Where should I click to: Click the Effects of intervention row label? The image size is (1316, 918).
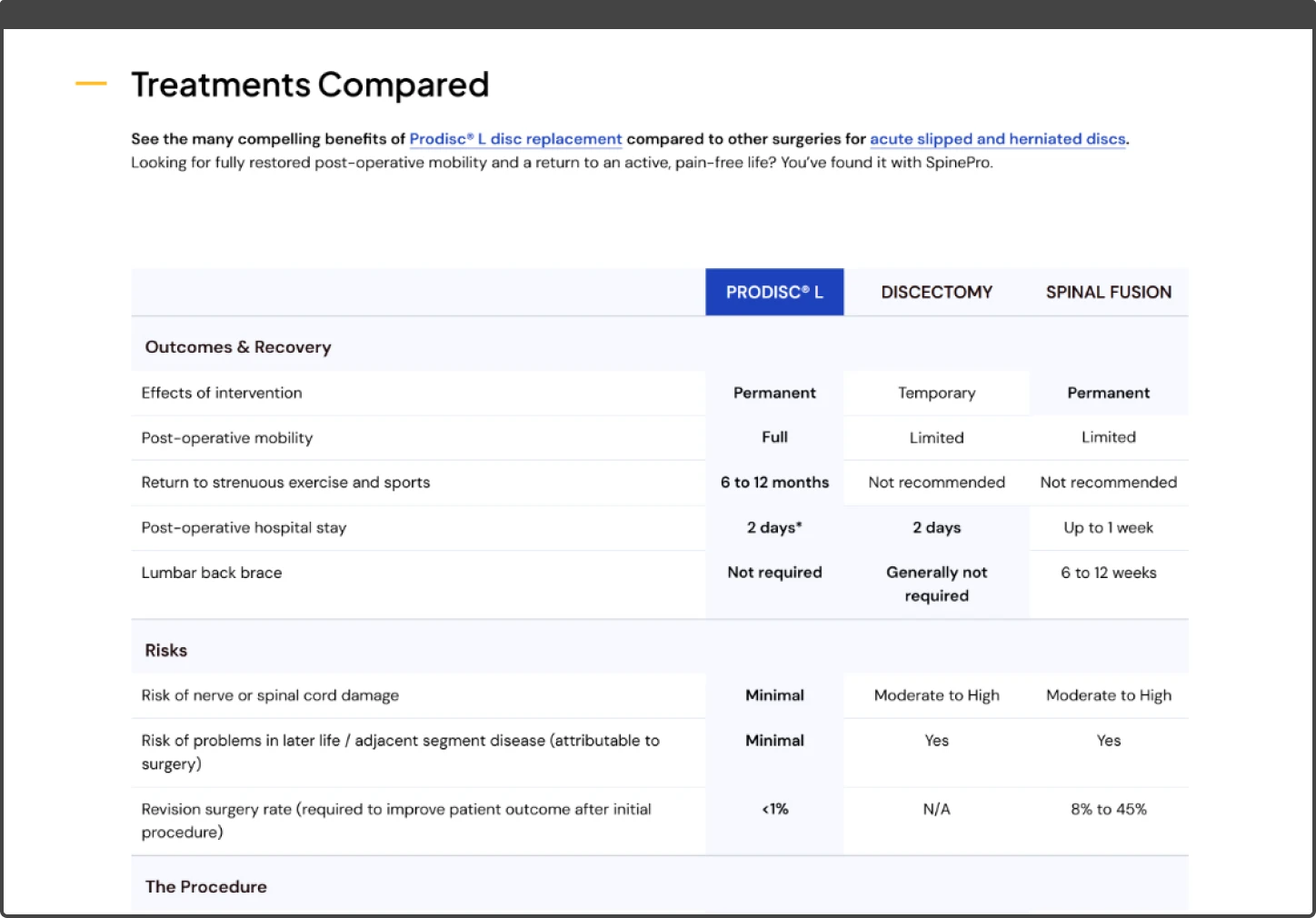(x=222, y=393)
